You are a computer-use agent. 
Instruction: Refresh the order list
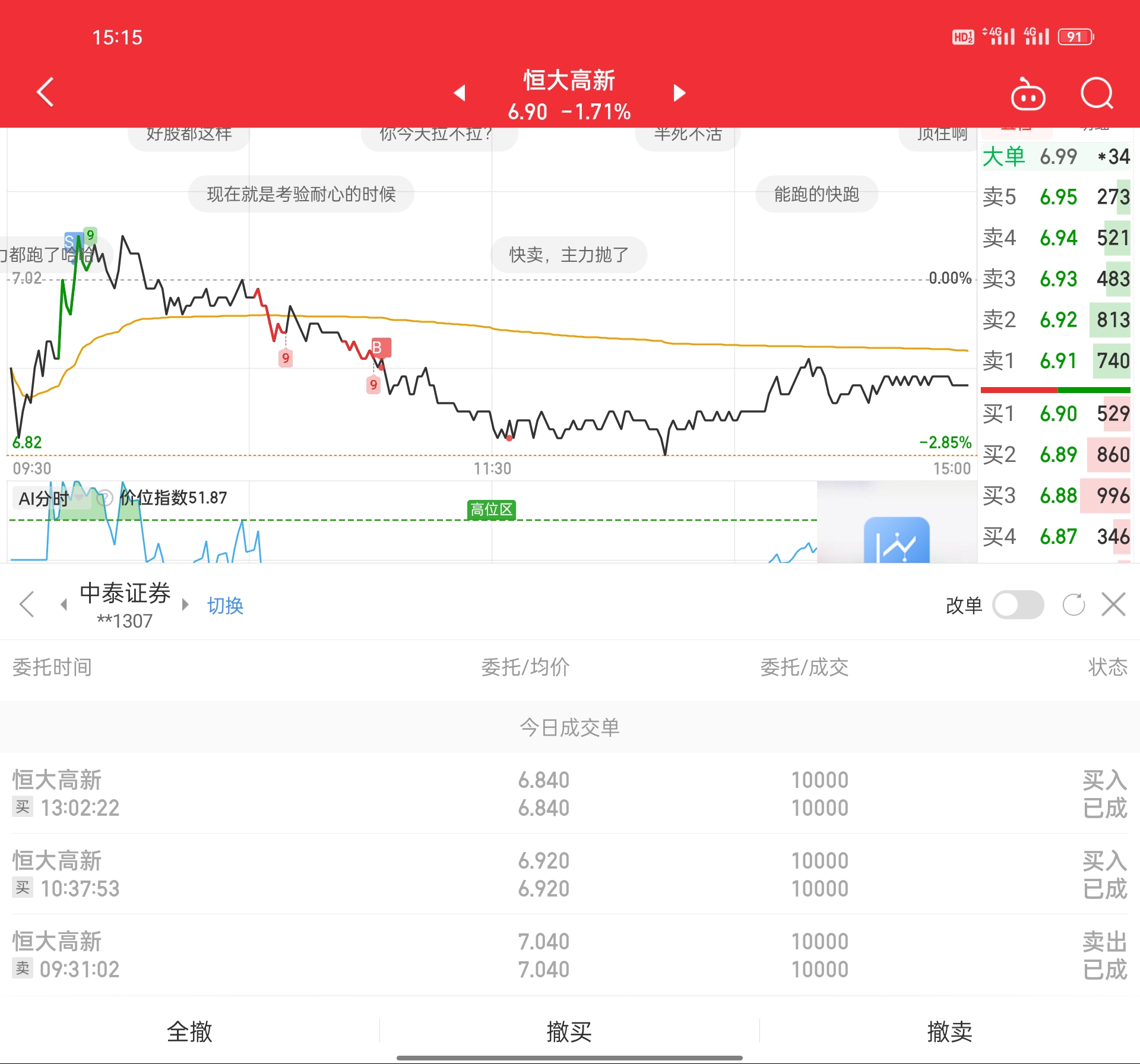coord(1073,605)
